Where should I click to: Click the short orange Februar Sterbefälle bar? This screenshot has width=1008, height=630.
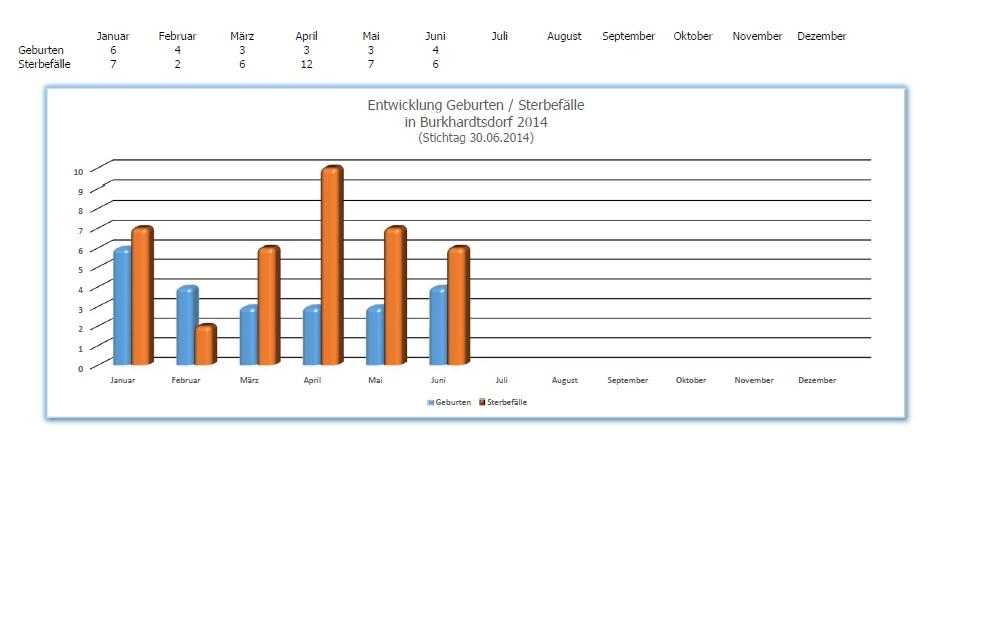point(205,345)
